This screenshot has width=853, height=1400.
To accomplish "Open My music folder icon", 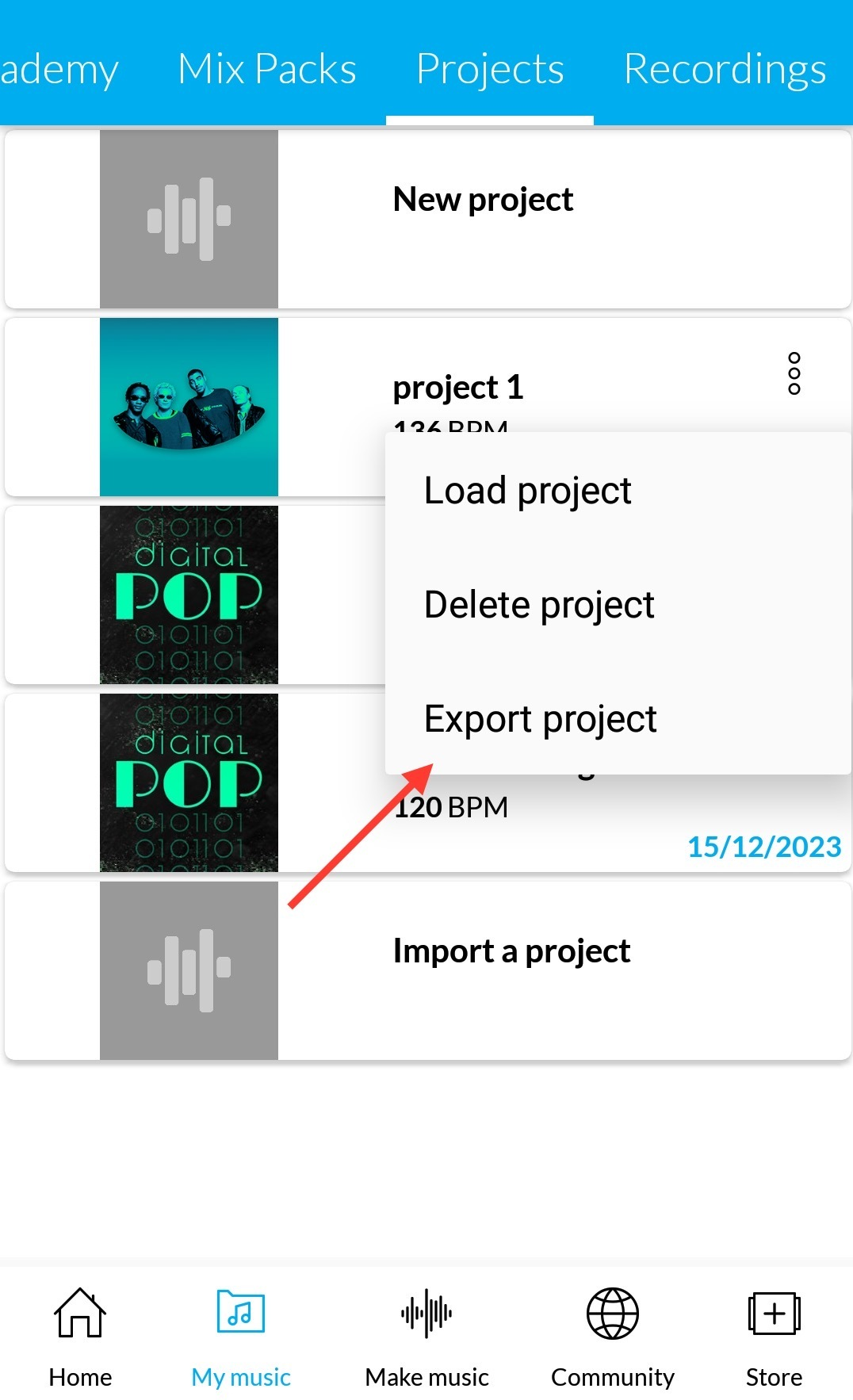I will pyautogui.click(x=241, y=1313).
